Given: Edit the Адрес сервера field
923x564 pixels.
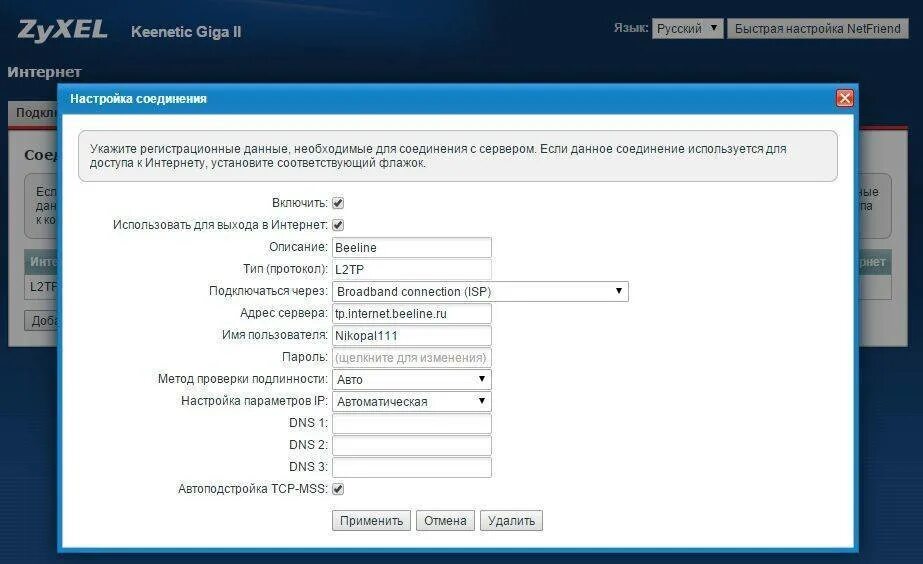Looking at the screenshot, I should tap(411, 314).
